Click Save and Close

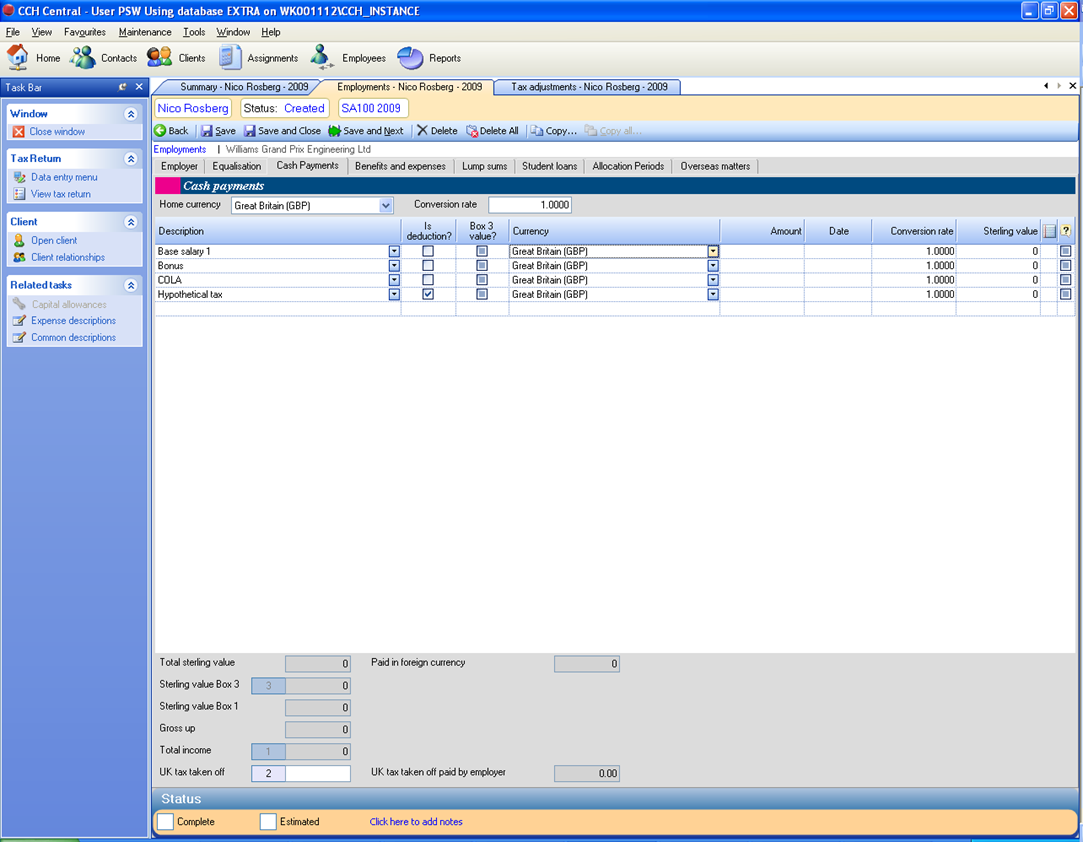(x=282, y=131)
